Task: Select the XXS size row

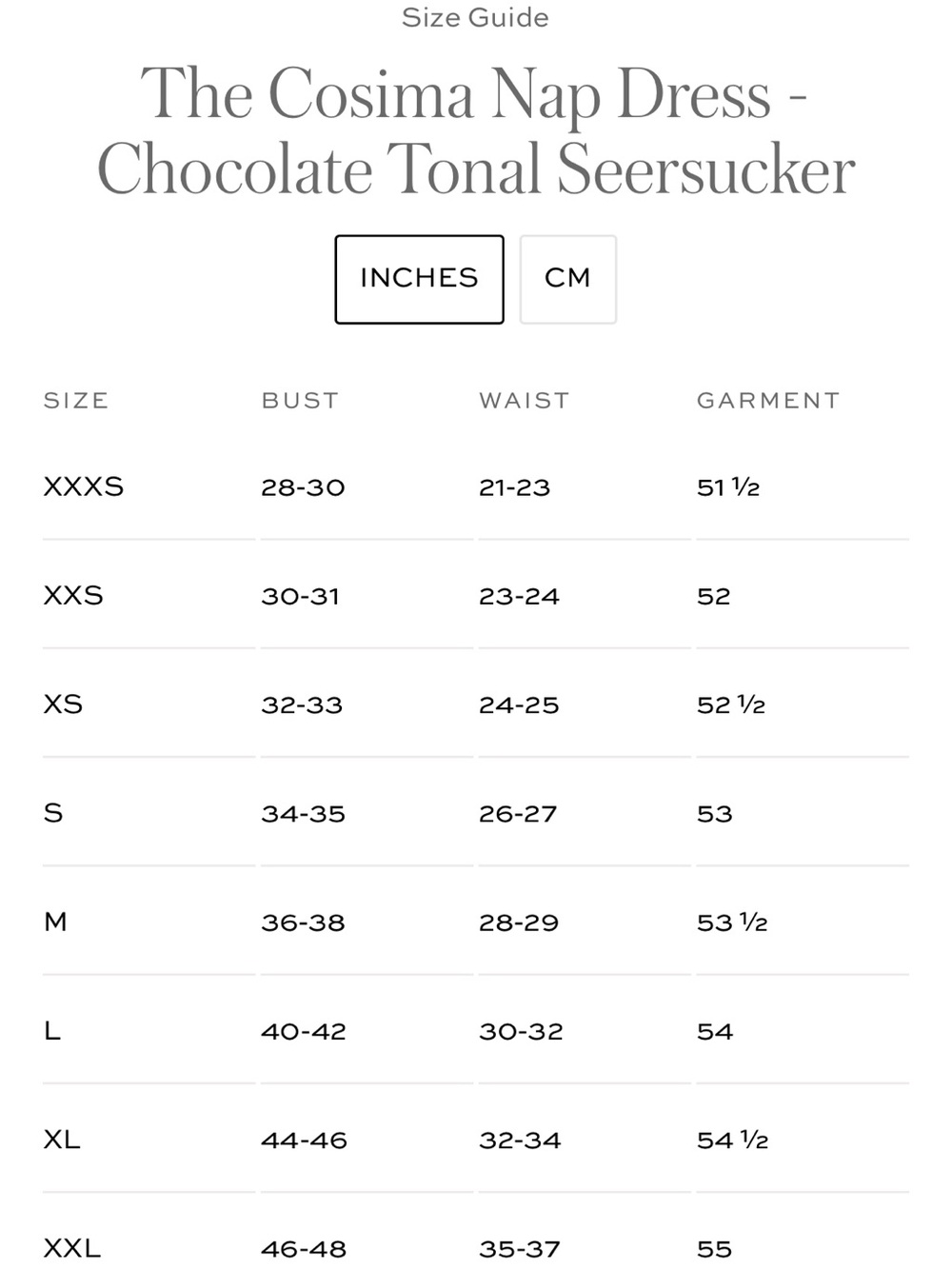Action: (x=476, y=595)
